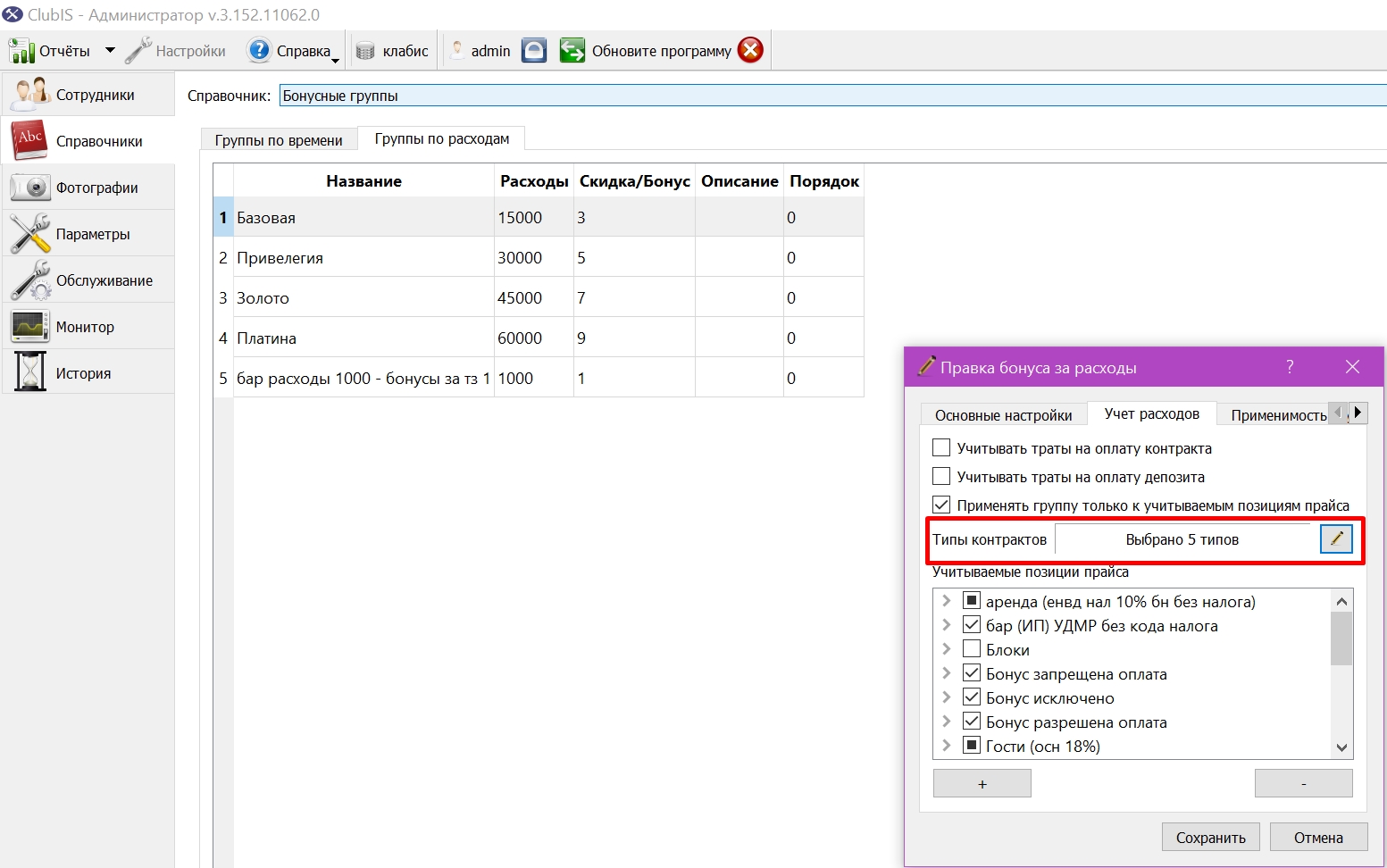Switch to the Основные настройки tab
Screen dimensions: 1387x868
[x=1003, y=415]
